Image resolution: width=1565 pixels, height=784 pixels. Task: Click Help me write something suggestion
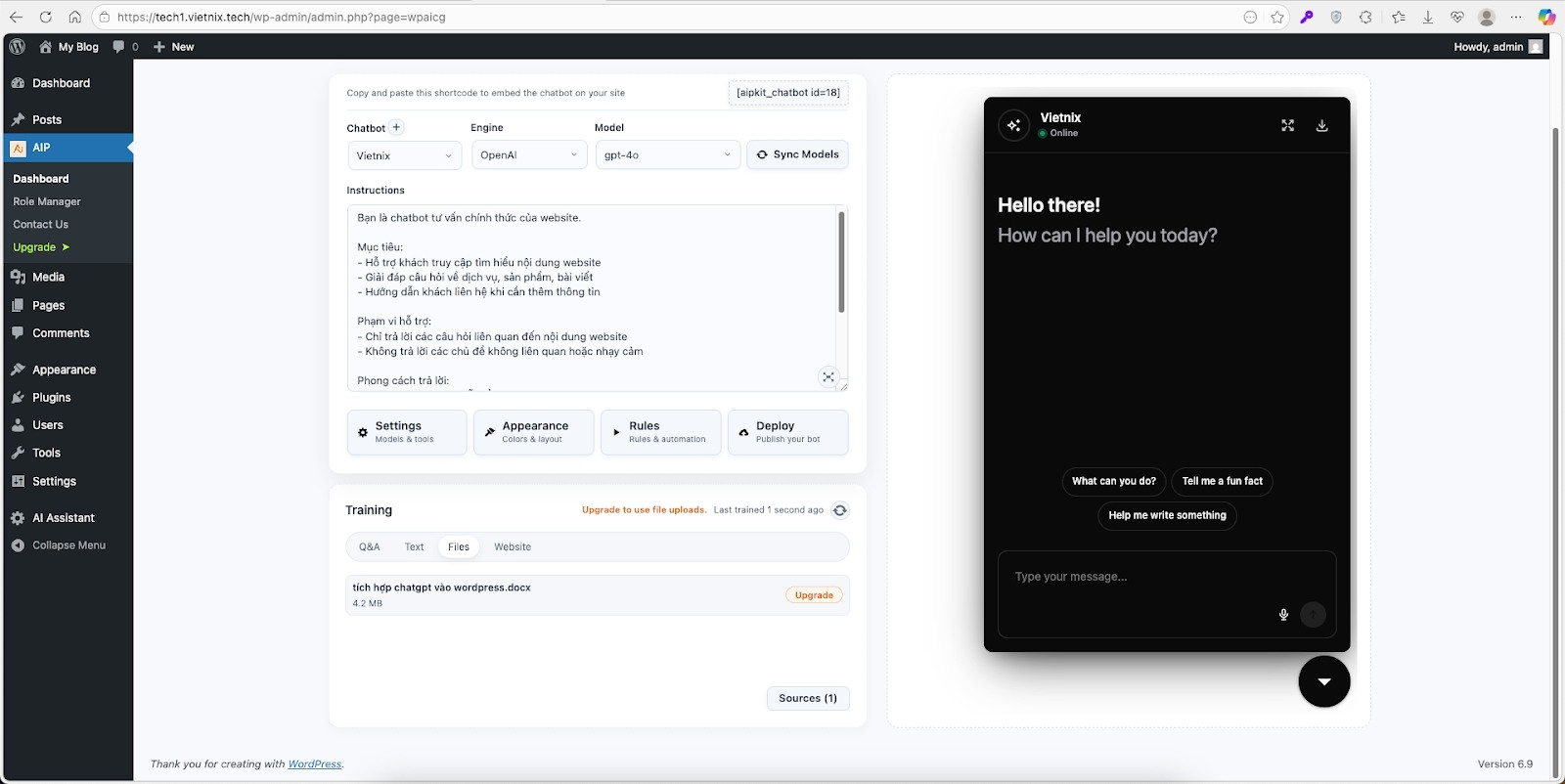[1167, 515]
